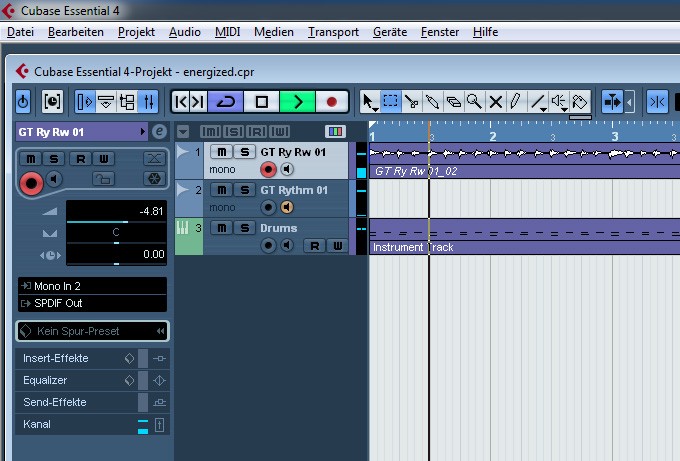Enable Write automation in the inspector
The image size is (680, 461).
click(104, 159)
